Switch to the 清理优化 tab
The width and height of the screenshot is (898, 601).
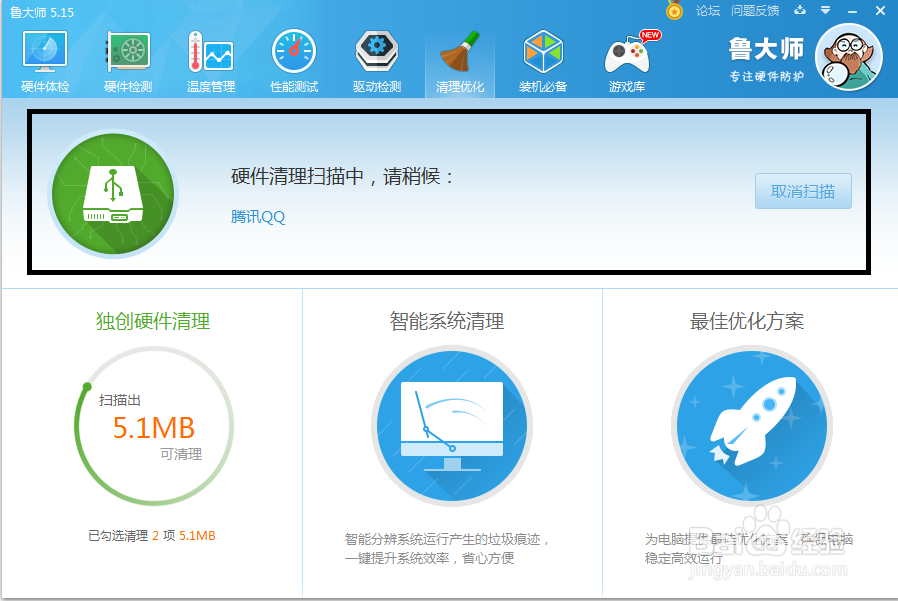(x=459, y=58)
